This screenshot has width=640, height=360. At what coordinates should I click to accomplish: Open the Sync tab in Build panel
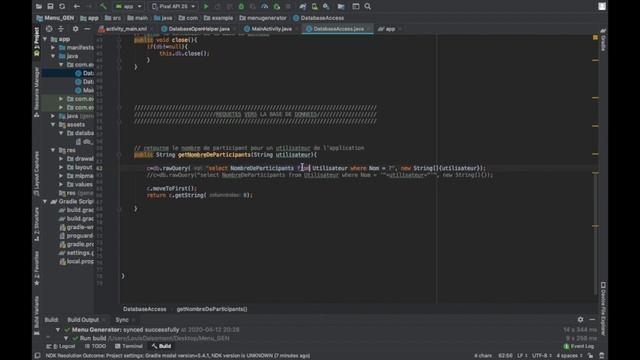122,320
